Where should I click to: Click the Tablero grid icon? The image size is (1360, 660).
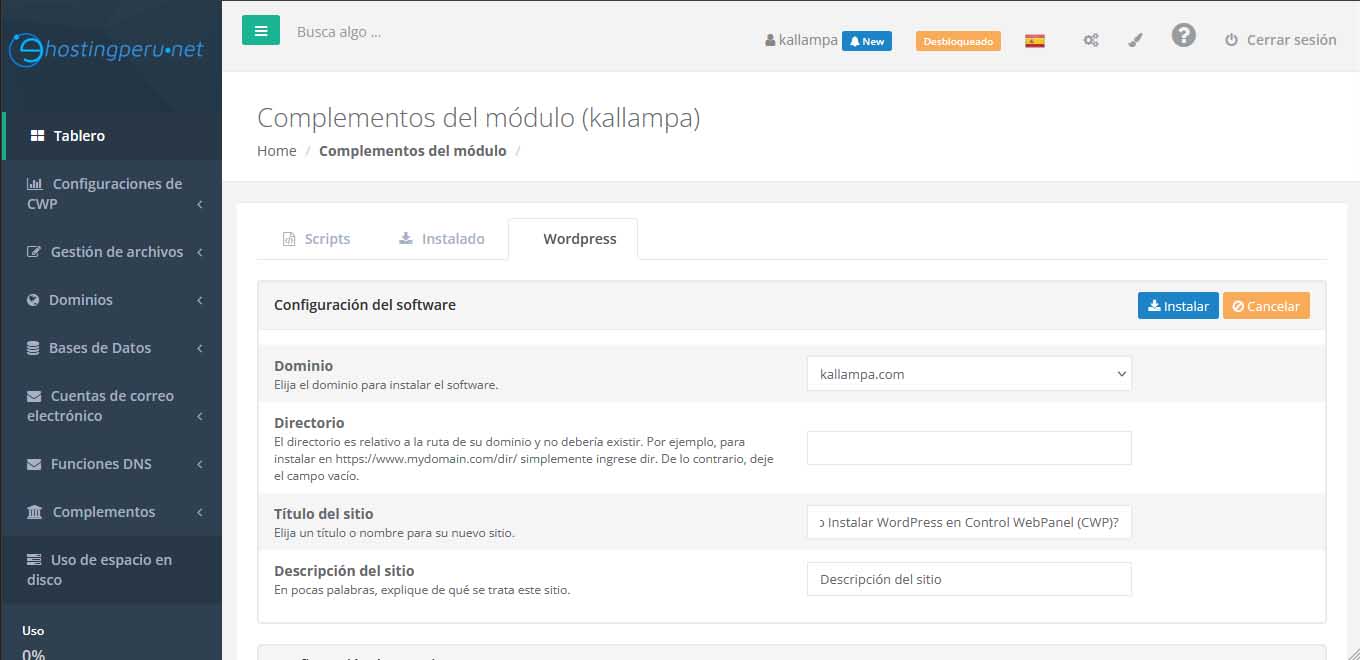(x=37, y=136)
